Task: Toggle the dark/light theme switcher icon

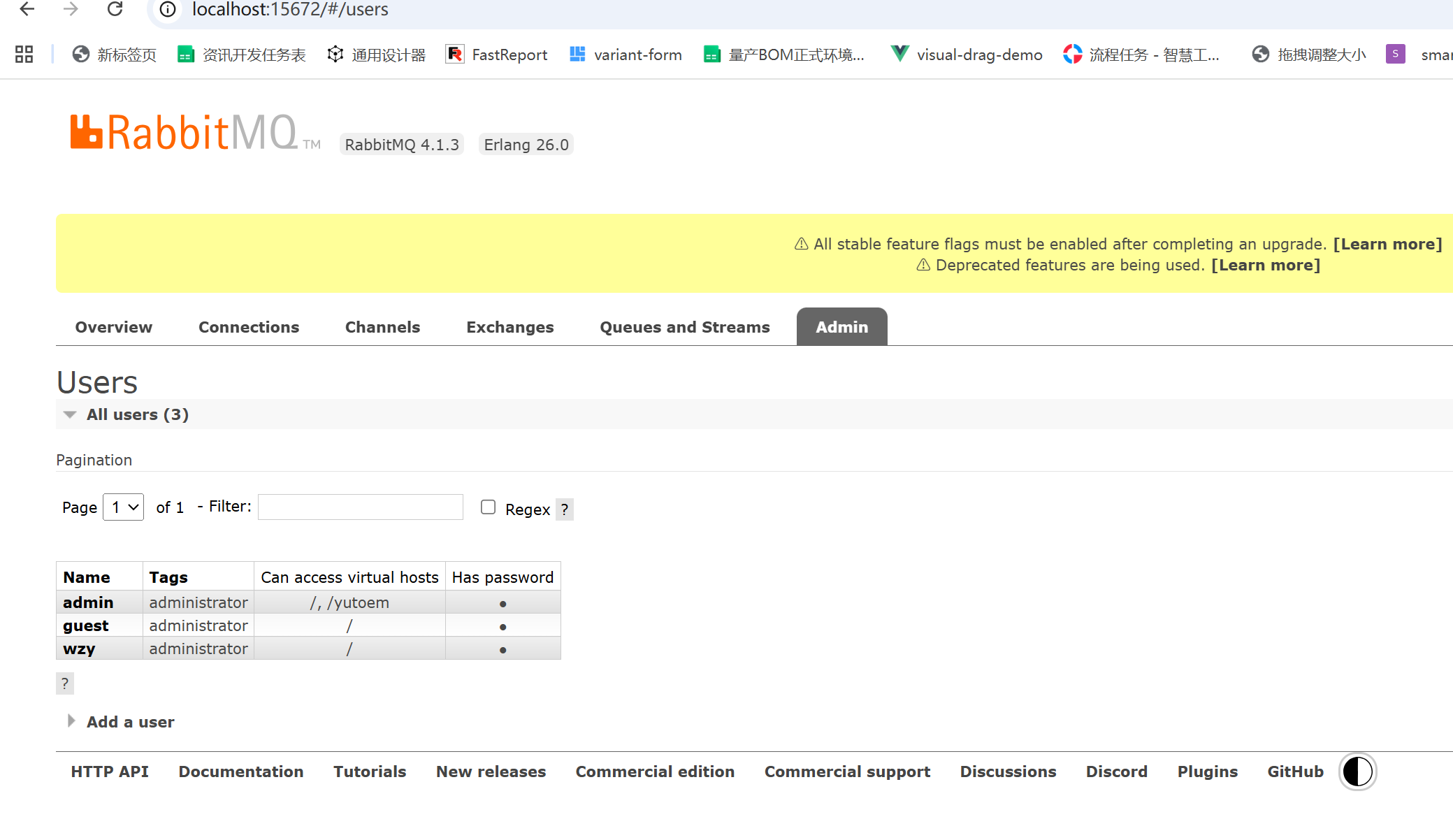Action: coord(1357,772)
